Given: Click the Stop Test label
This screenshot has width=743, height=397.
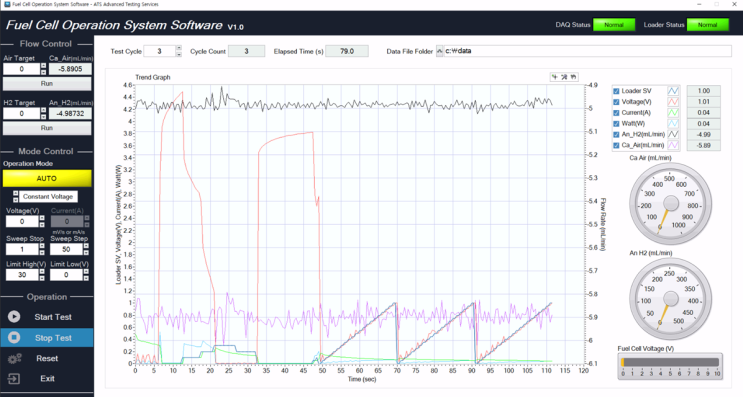Looking at the screenshot, I should click(x=53, y=338).
